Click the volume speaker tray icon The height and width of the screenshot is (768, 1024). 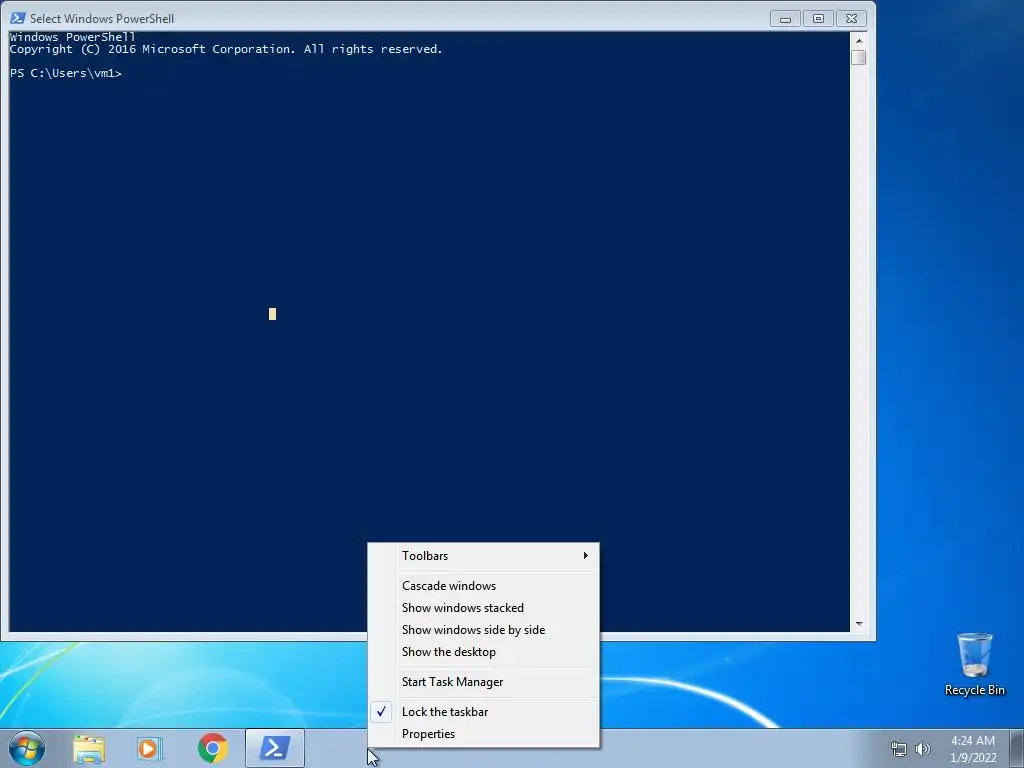pyautogui.click(x=923, y=749)
